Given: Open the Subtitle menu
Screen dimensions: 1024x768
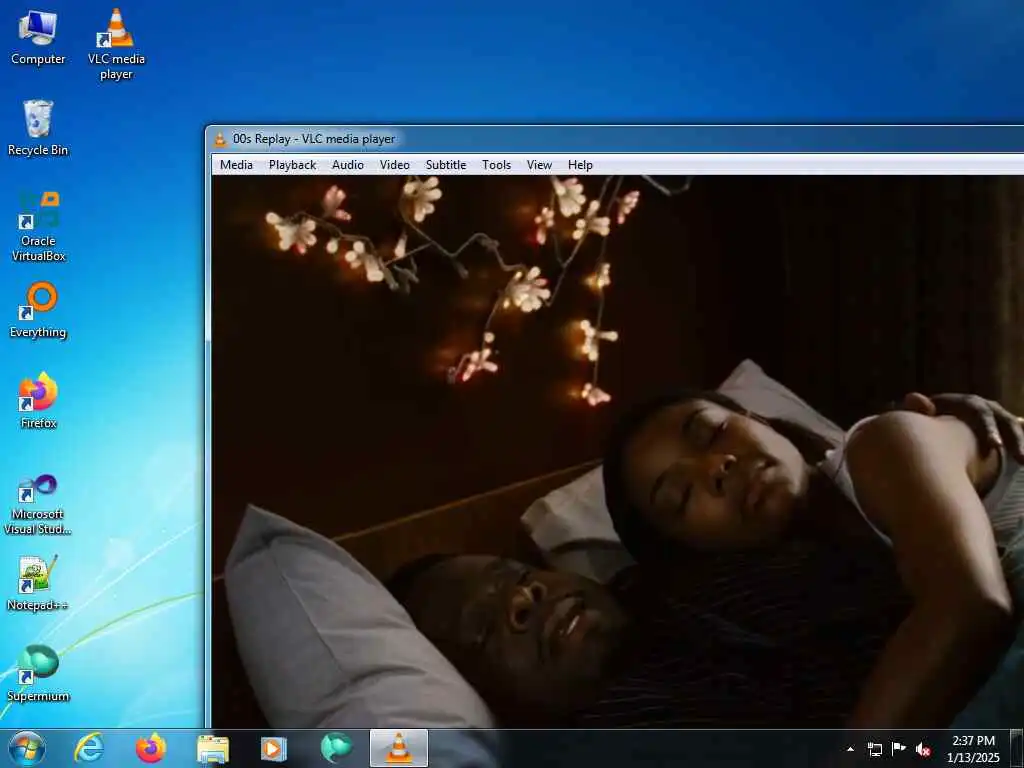Looking at the screenshot, I should pos(445,165).
